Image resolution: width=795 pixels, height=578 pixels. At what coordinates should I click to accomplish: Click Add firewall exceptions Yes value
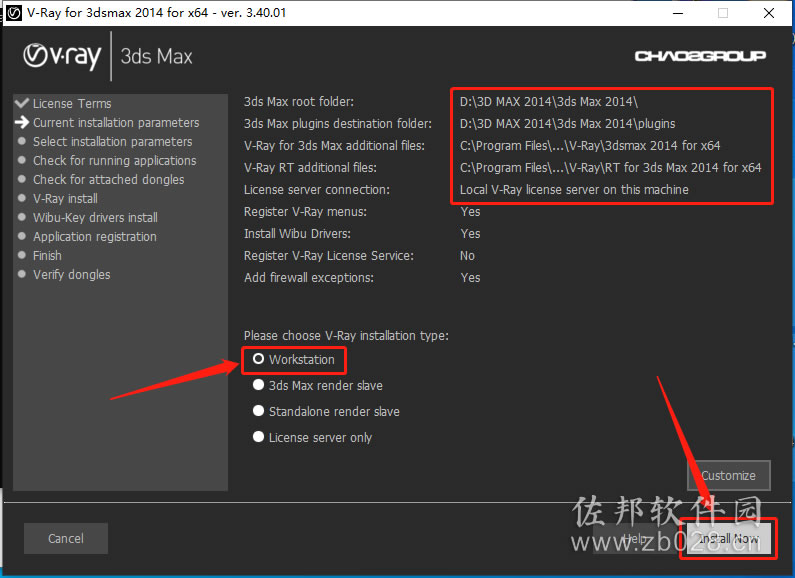[x=470, y=278]
